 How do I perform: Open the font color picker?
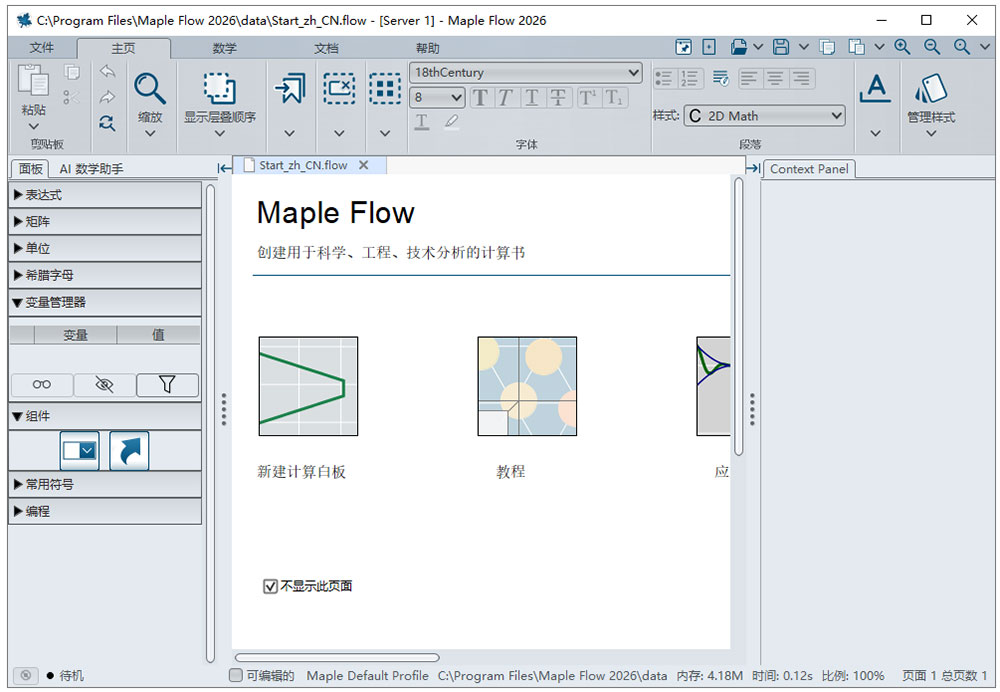[422, 121]
